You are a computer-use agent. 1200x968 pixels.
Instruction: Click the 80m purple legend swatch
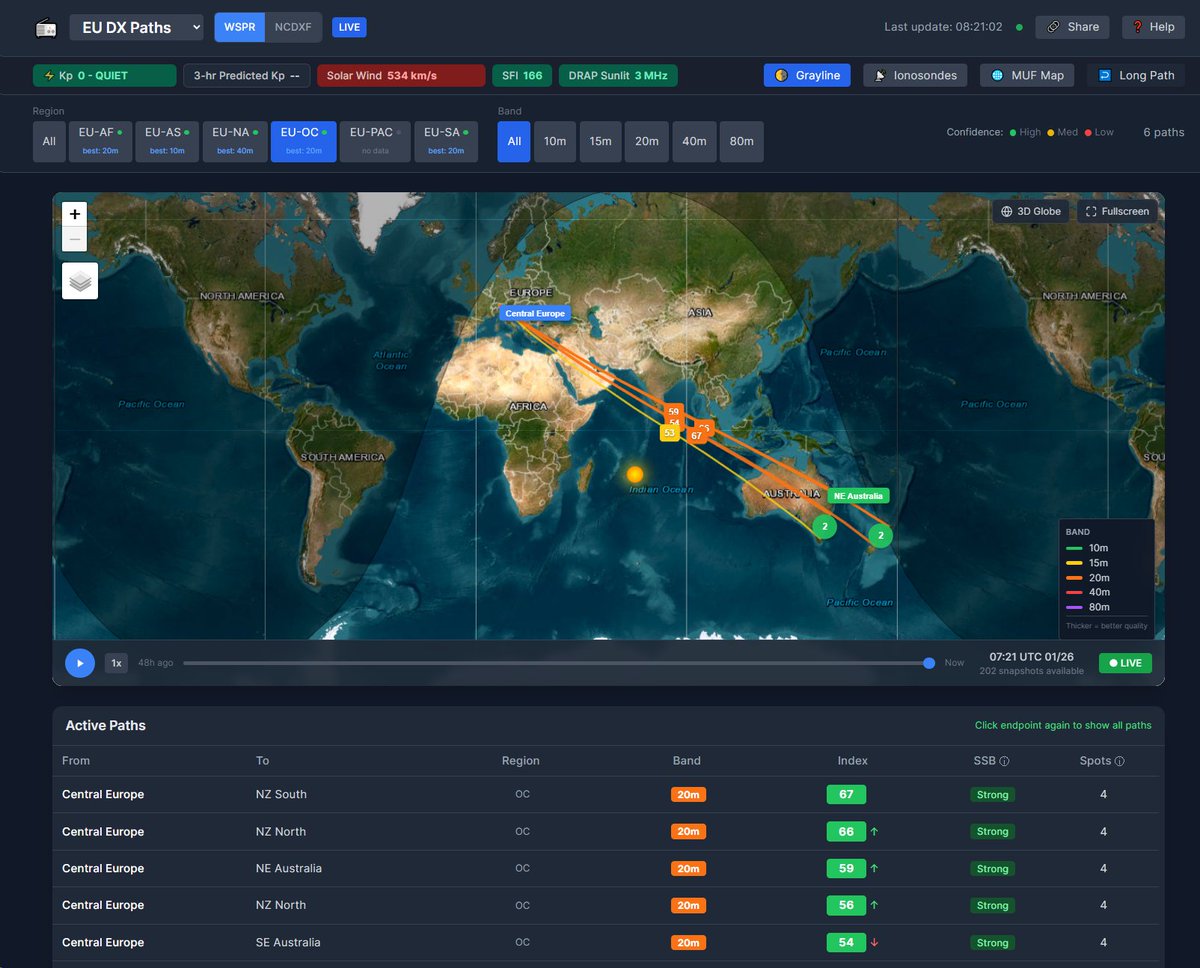pos(1076,607)
